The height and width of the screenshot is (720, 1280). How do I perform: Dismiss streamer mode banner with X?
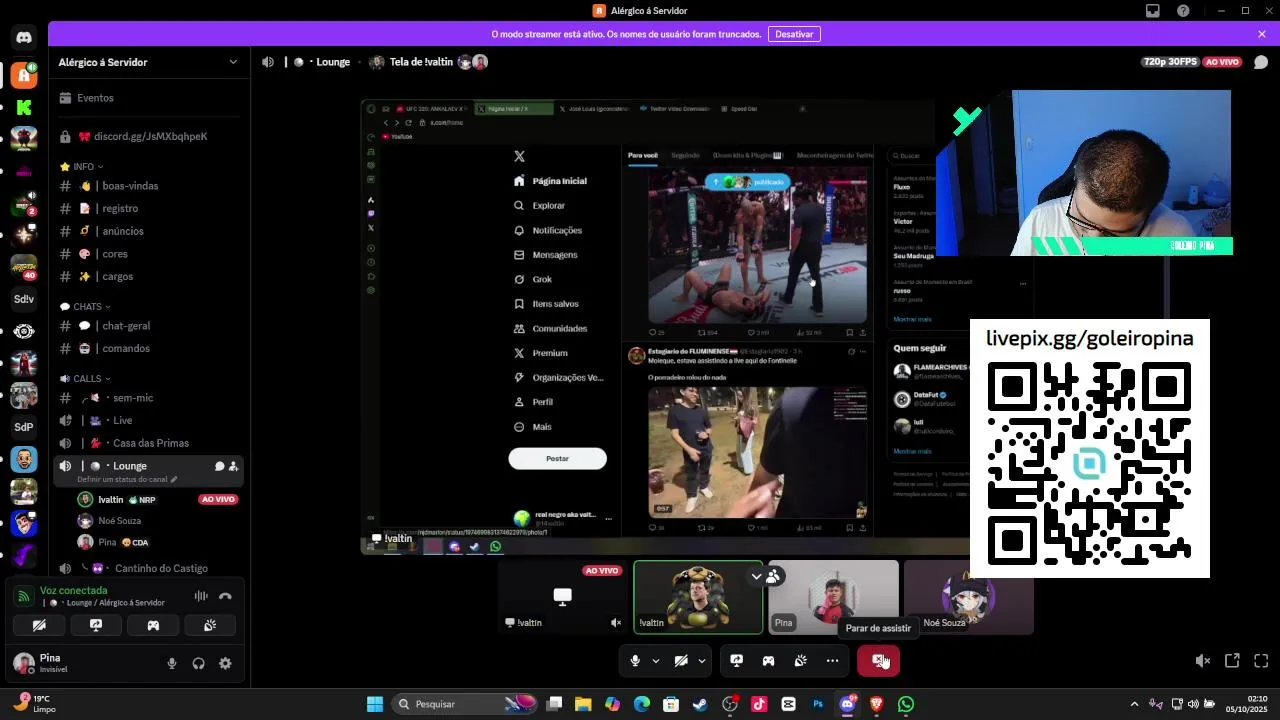(1262, 34)
